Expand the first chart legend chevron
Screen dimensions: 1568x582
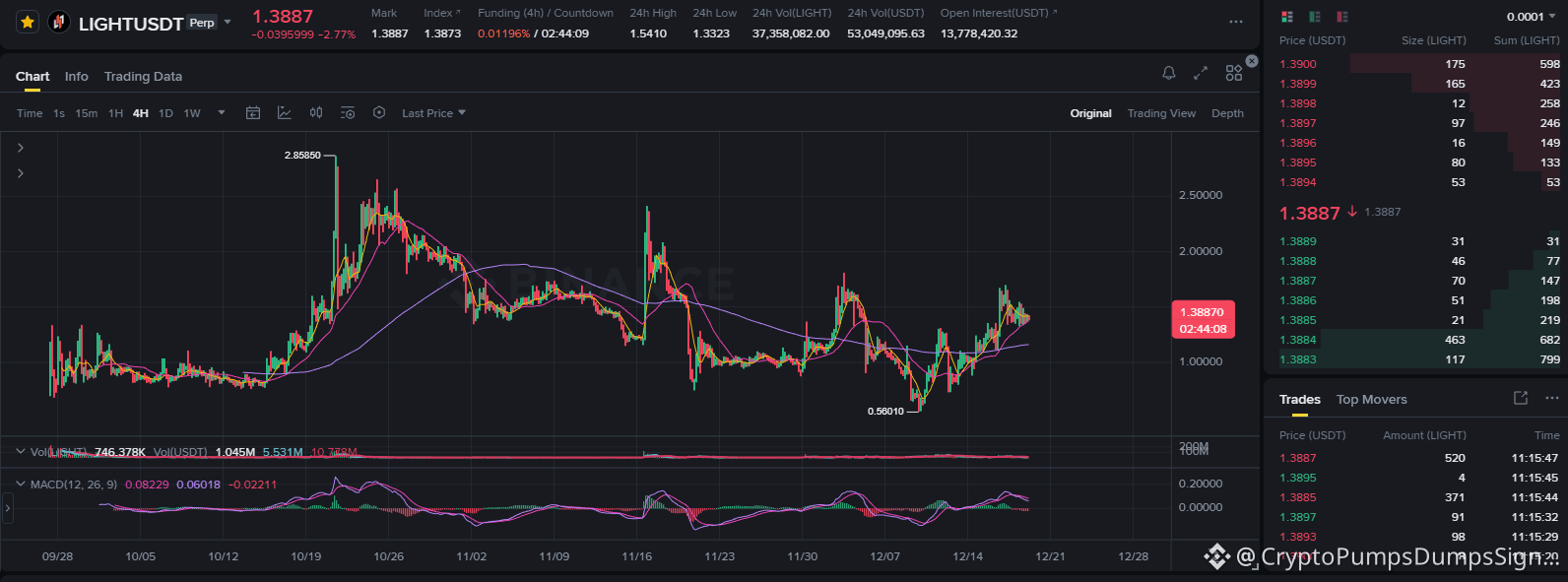pos(21,148)
